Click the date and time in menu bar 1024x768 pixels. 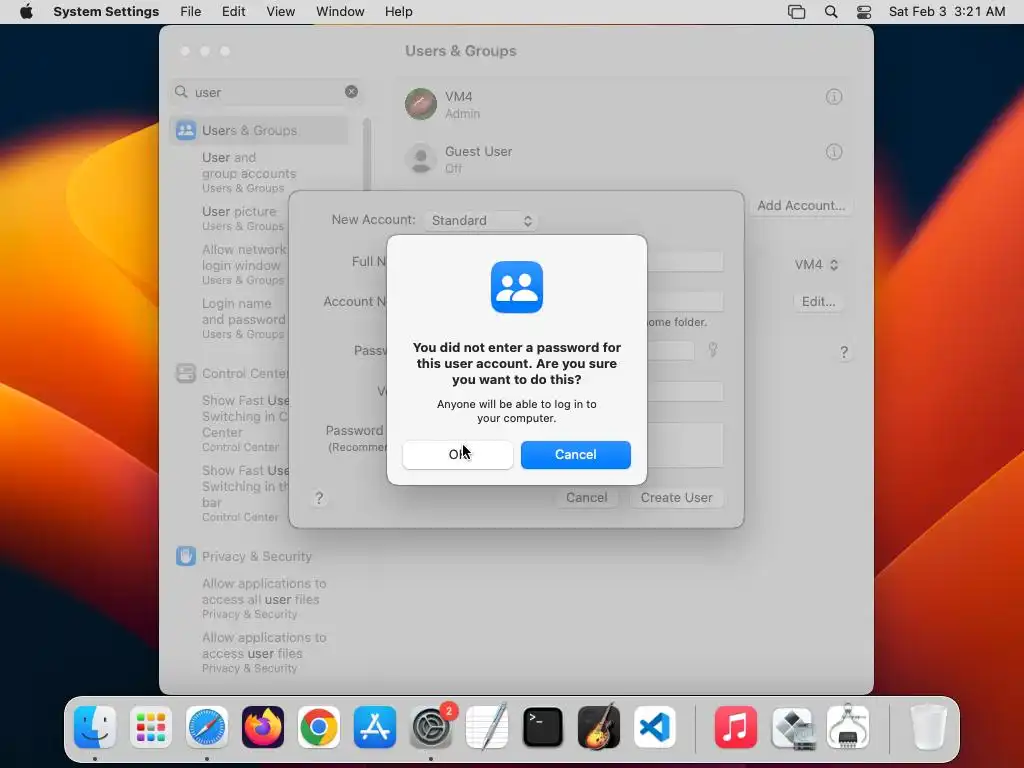tap(947, 12)
